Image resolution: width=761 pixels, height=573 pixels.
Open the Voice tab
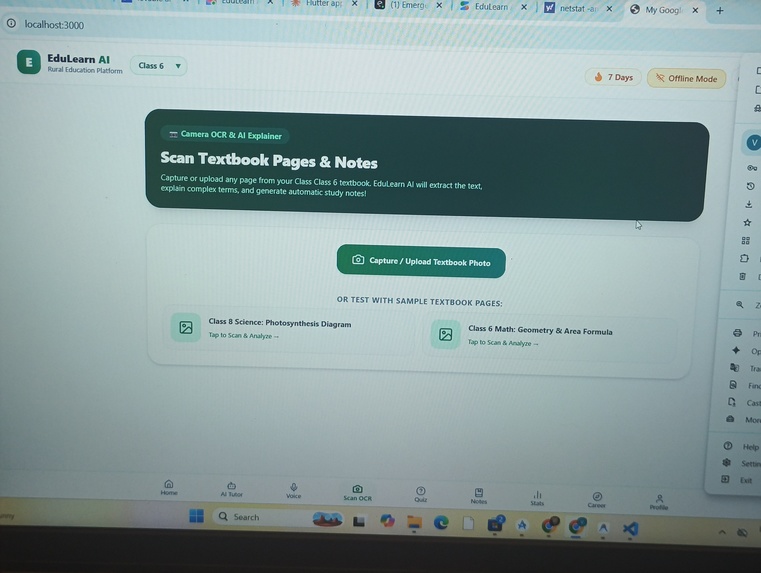pyautogui.click(x=294, y=491)
